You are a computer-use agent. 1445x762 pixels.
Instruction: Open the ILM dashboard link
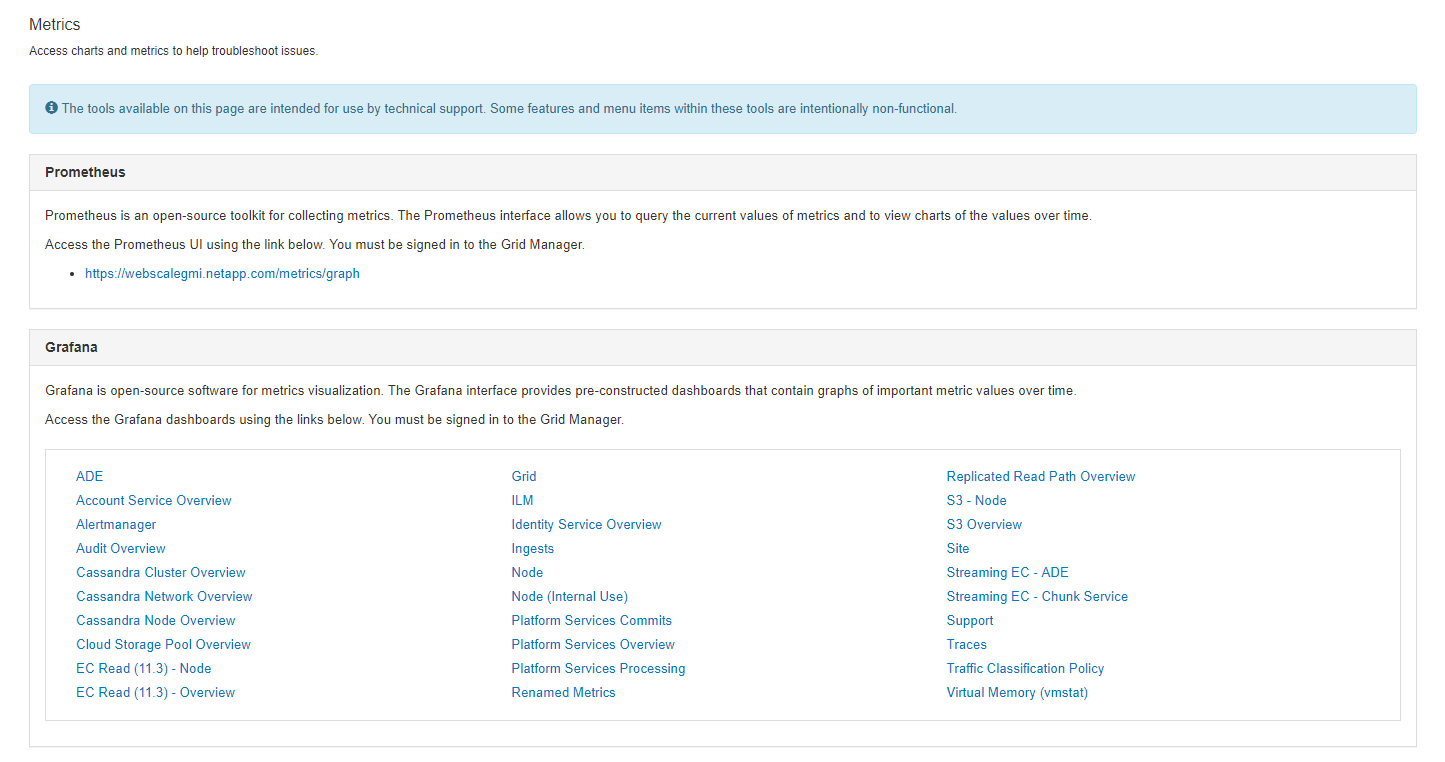[x=523, y=500]
